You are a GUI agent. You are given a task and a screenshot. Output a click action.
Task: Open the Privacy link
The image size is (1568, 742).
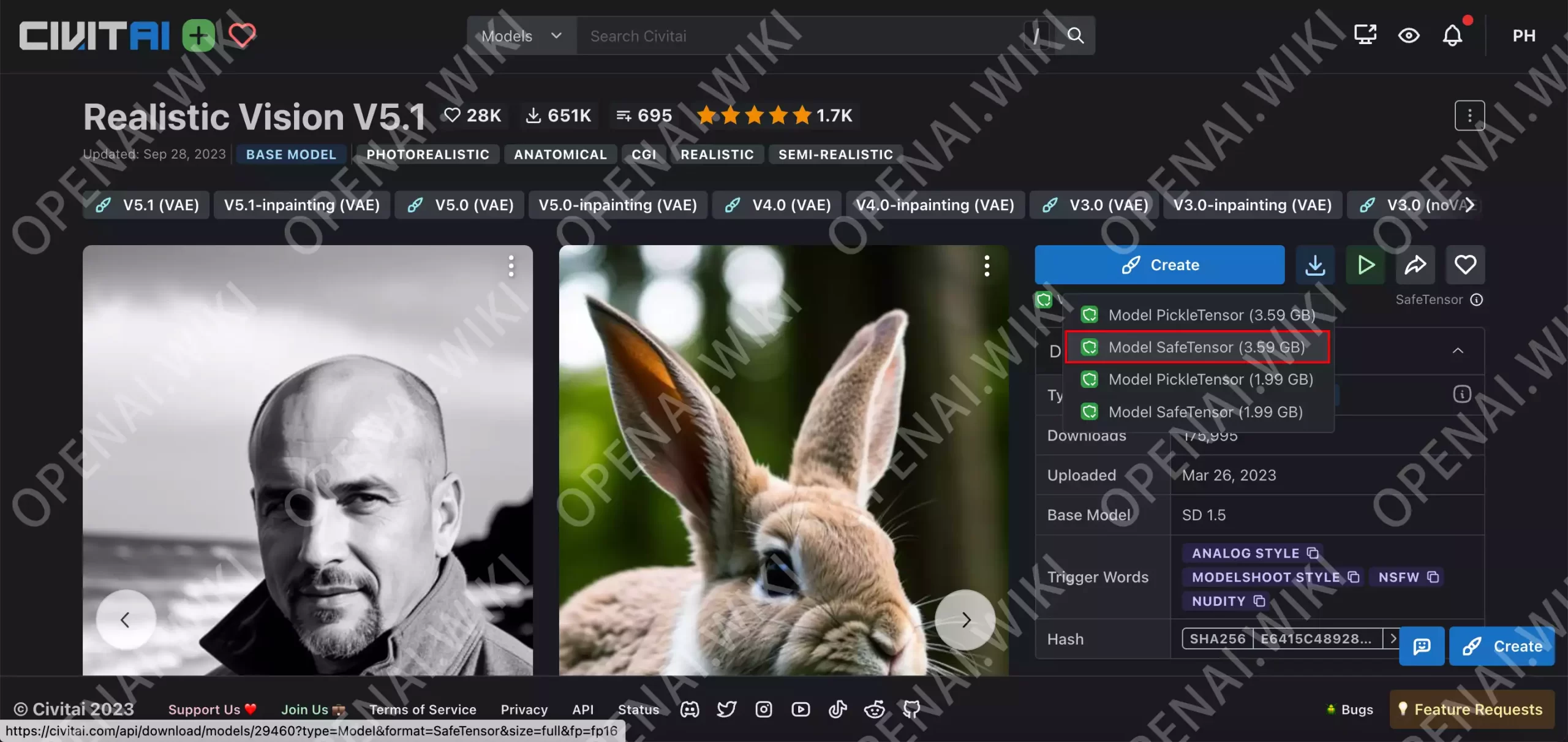[524, 709]
